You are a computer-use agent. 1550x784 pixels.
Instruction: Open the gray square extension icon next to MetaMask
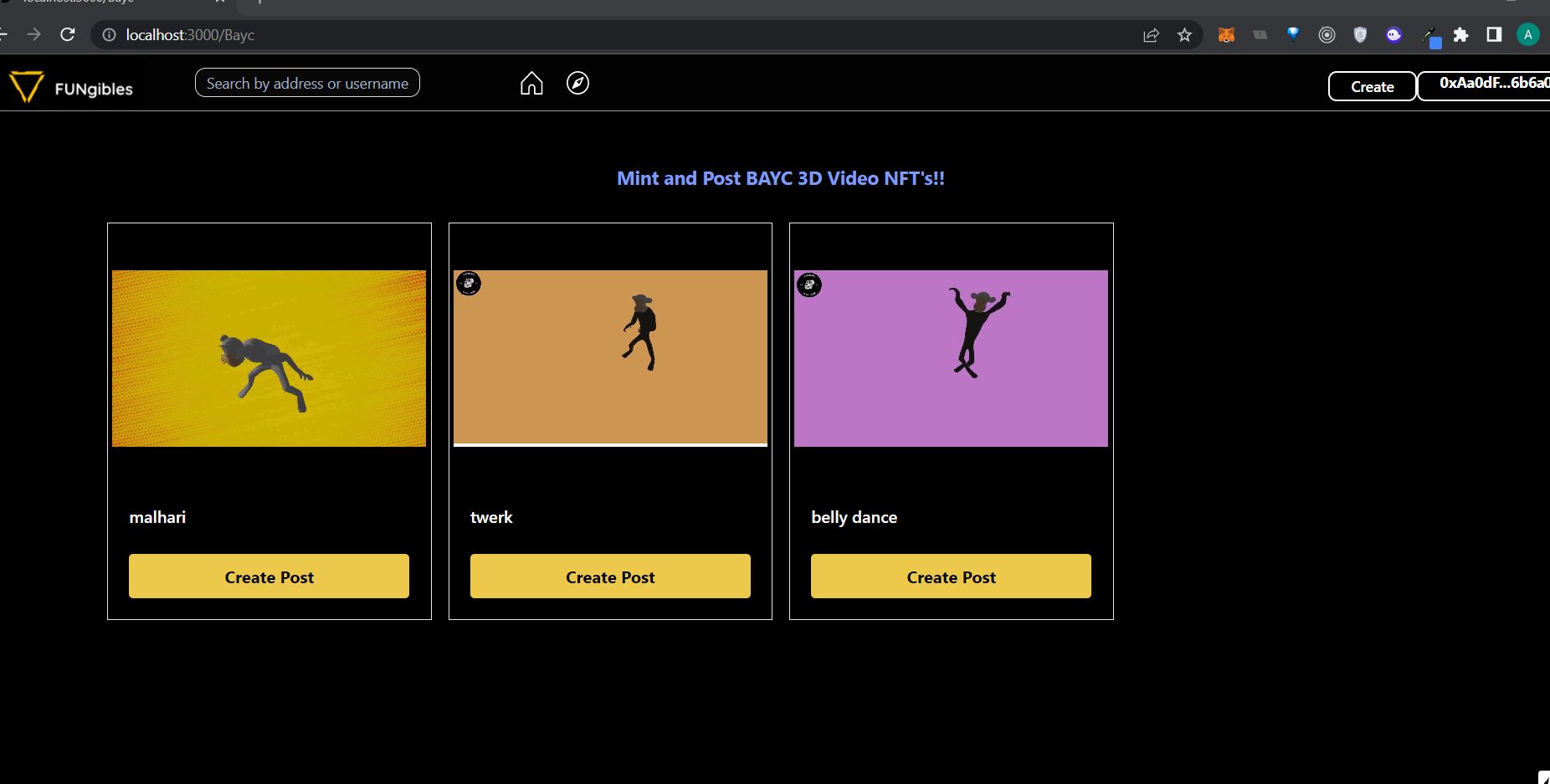click(1260, 35)
